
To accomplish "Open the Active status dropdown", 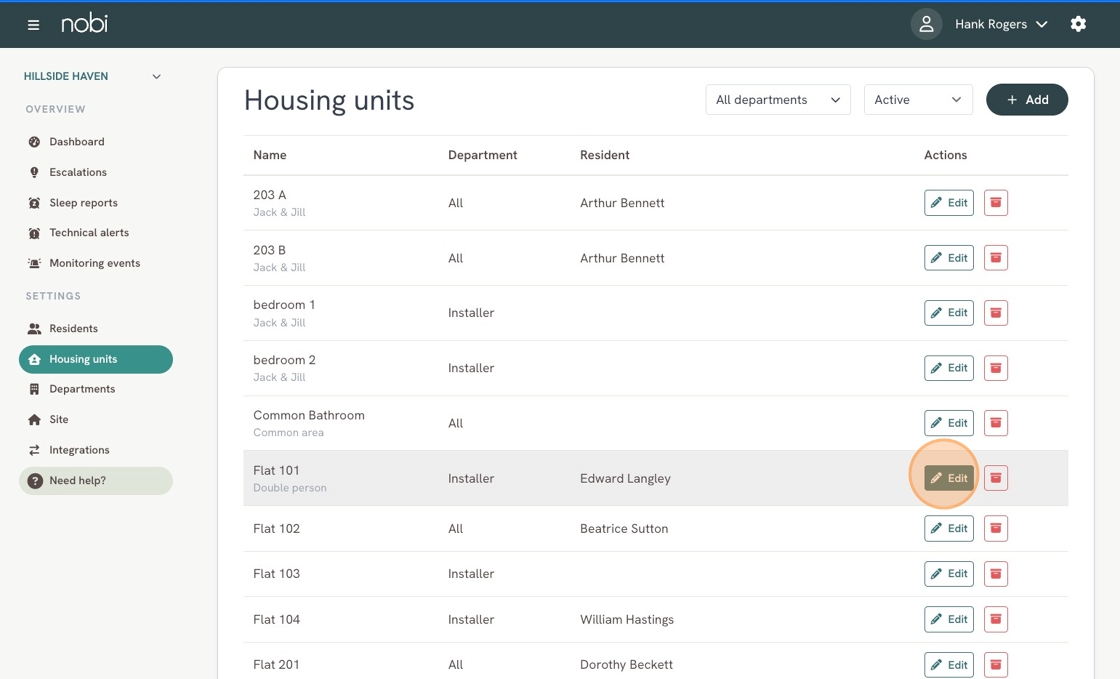I will [x=918, y=100].
